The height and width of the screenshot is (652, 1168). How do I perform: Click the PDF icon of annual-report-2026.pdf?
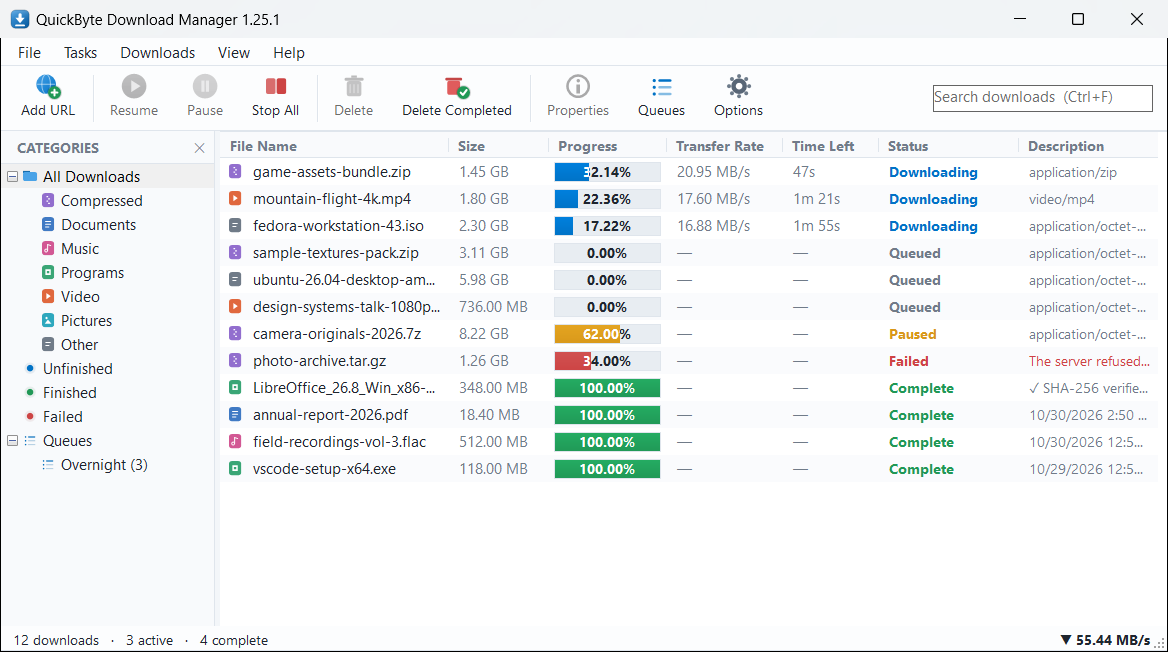pyautogui.click(x=235, y=414)
